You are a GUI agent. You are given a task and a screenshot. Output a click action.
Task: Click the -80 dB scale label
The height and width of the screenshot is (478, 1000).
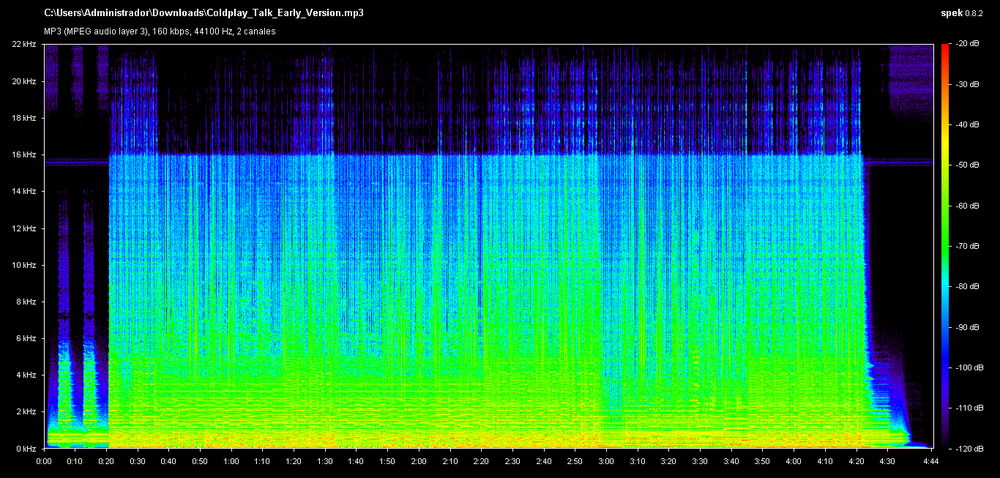966,286
